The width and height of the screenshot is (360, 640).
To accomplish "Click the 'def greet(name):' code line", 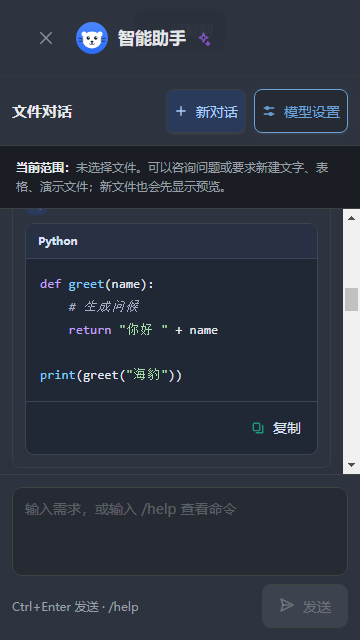I will pyautogui.click(x=97, y=284).
